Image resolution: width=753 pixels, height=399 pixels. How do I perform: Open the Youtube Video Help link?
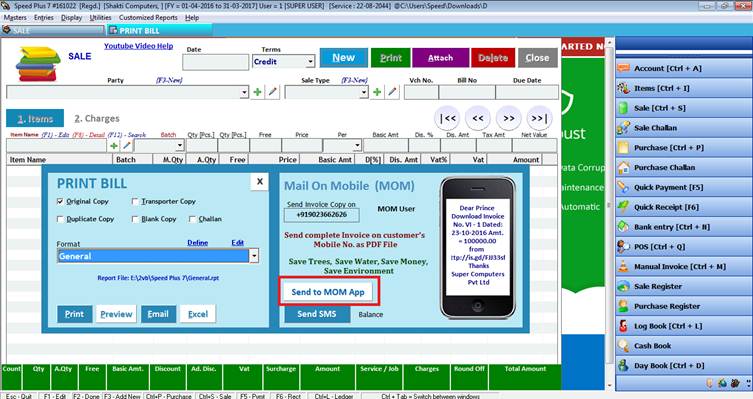tap(138, 46)
